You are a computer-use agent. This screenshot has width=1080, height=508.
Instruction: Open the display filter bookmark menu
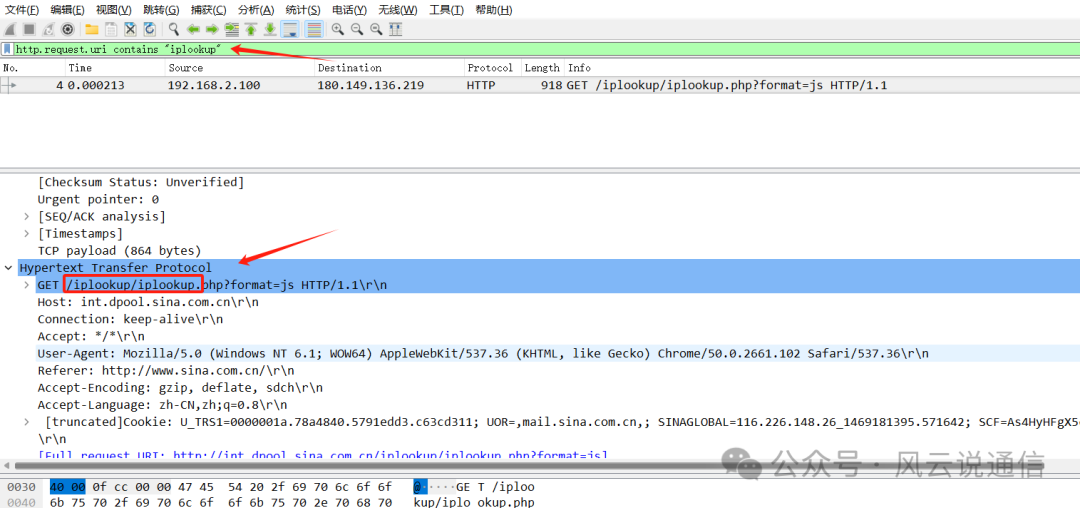pos(8,49)
